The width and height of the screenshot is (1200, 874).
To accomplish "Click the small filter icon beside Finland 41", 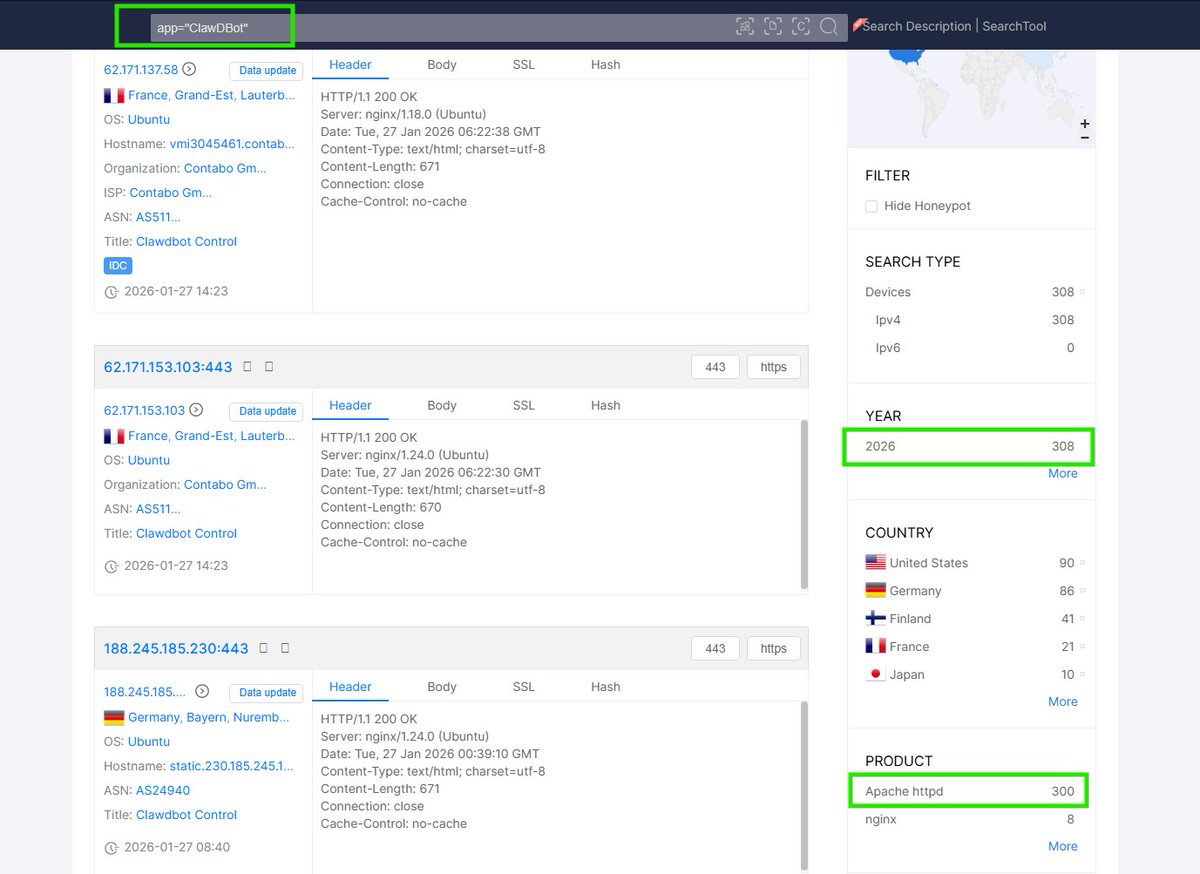I will tap(1082, 619).
